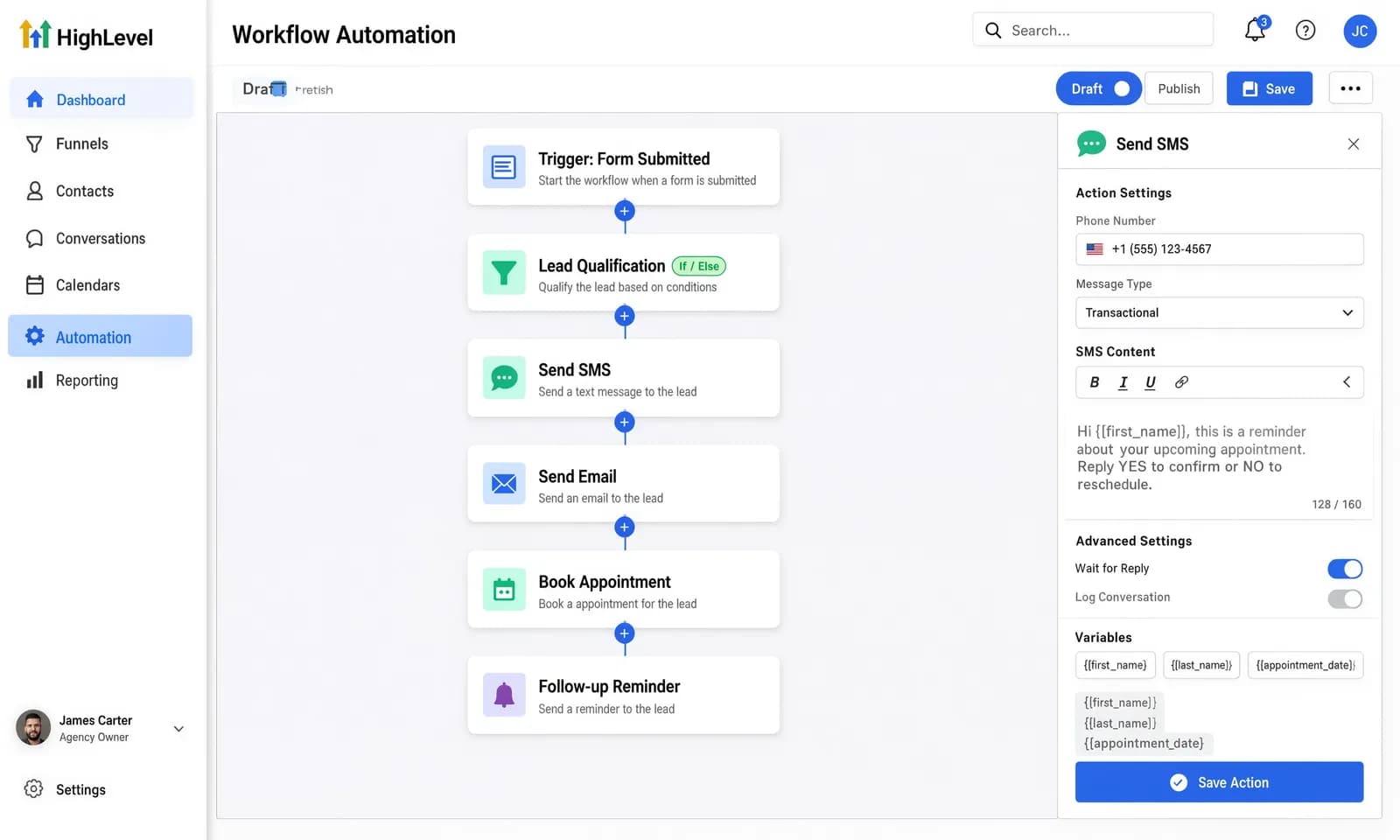Add step below Trigger: Form Submitted
This screenshot has height=840, width=1400.
click(x=624, y=211)
